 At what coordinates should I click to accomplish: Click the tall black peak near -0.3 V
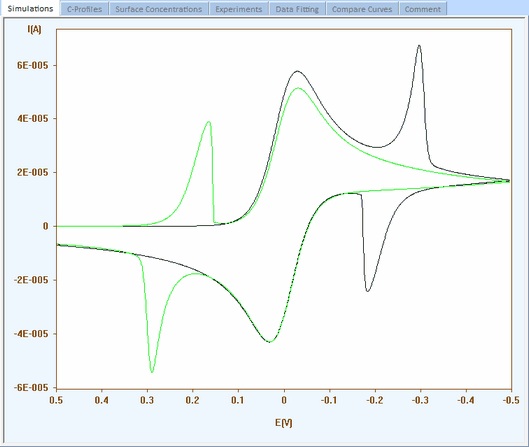click(419, 46)
